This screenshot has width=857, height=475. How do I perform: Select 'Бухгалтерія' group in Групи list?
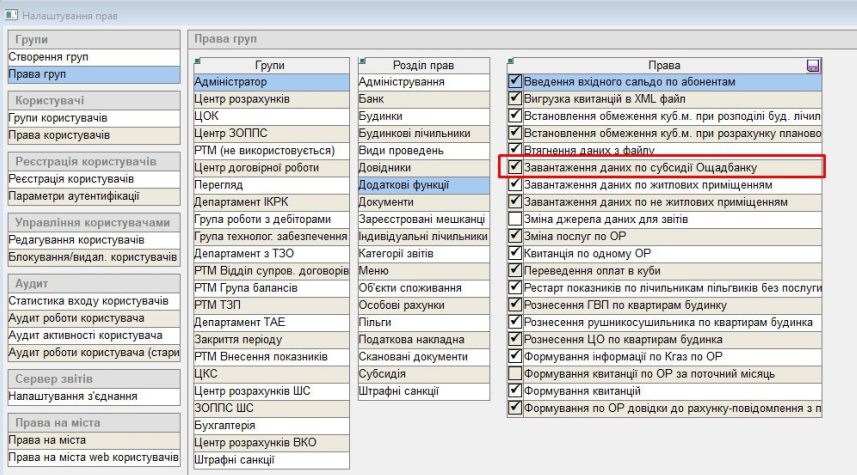pyautogui.click(x=225, y=425)
